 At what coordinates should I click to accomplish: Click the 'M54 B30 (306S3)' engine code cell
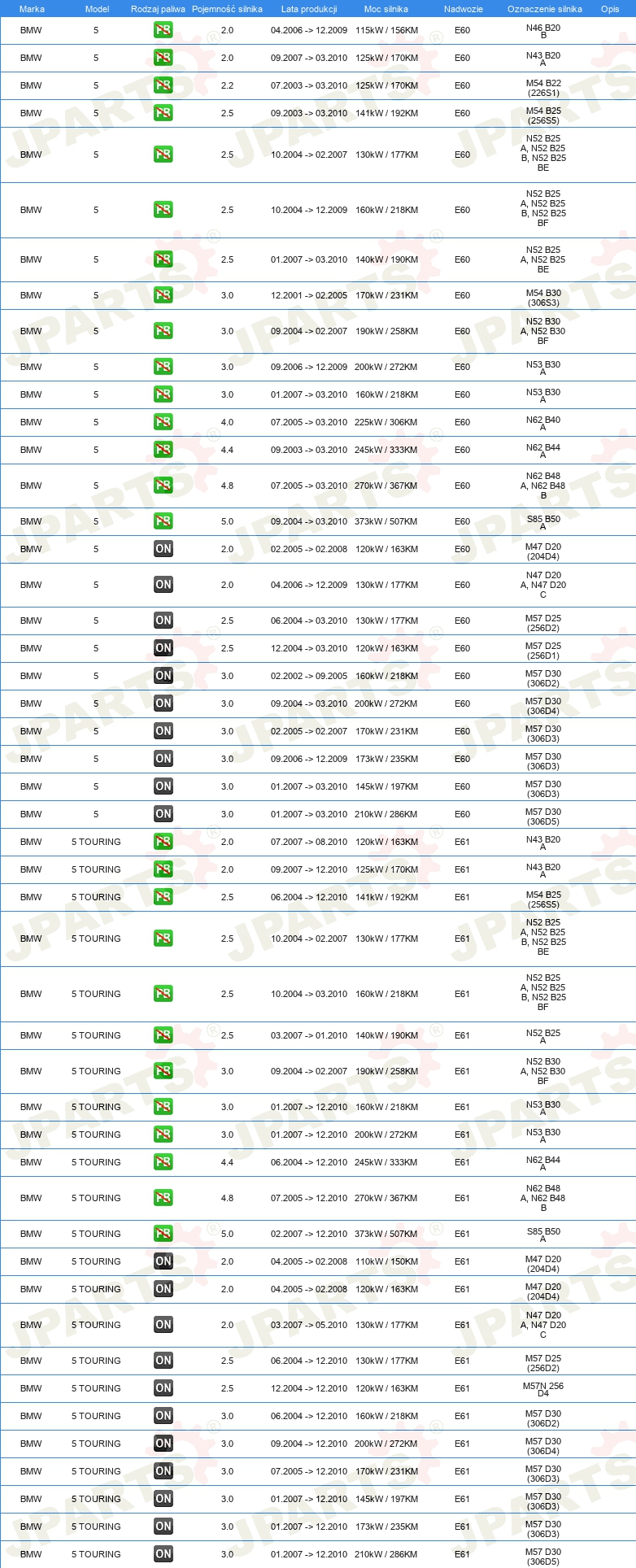coord(543,298)
